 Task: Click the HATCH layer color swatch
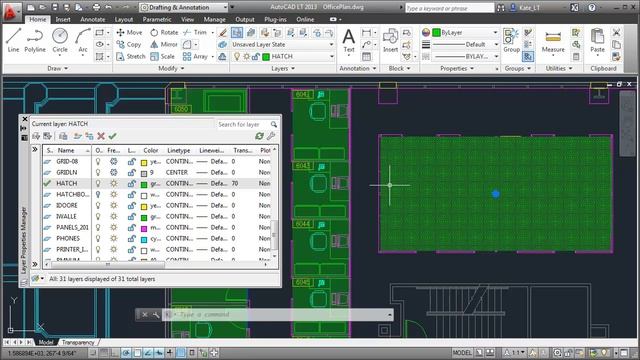(x=144, y=184)
